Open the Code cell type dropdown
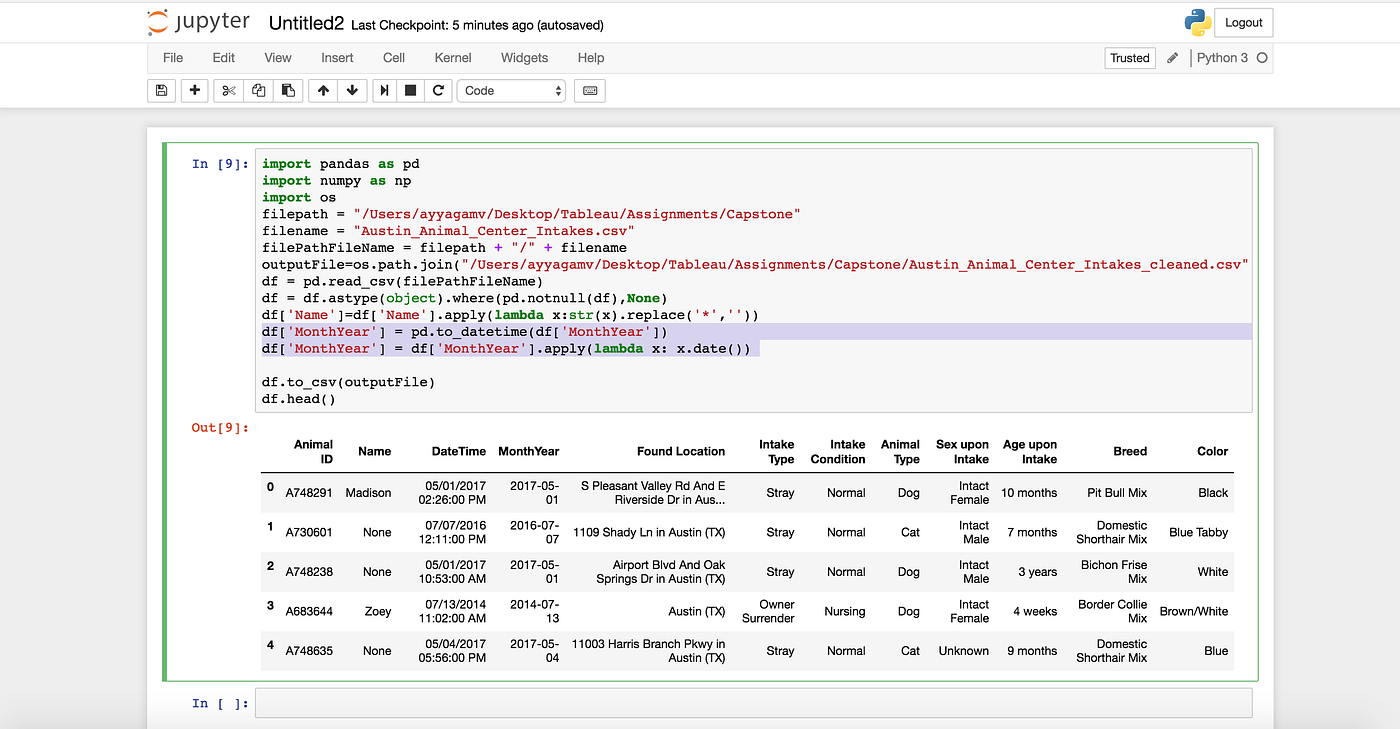This screenshot has height=729, width=1400. pos(511,90)
